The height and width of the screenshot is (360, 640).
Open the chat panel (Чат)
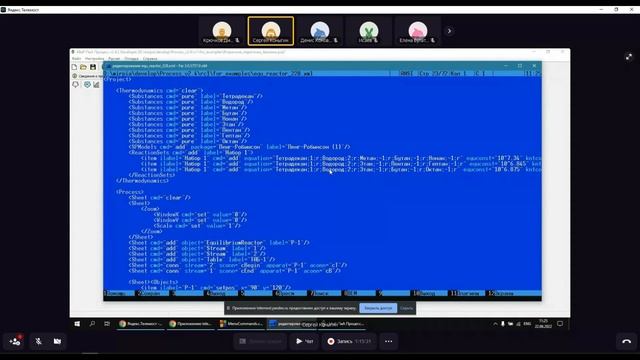[x=304, y=341]
